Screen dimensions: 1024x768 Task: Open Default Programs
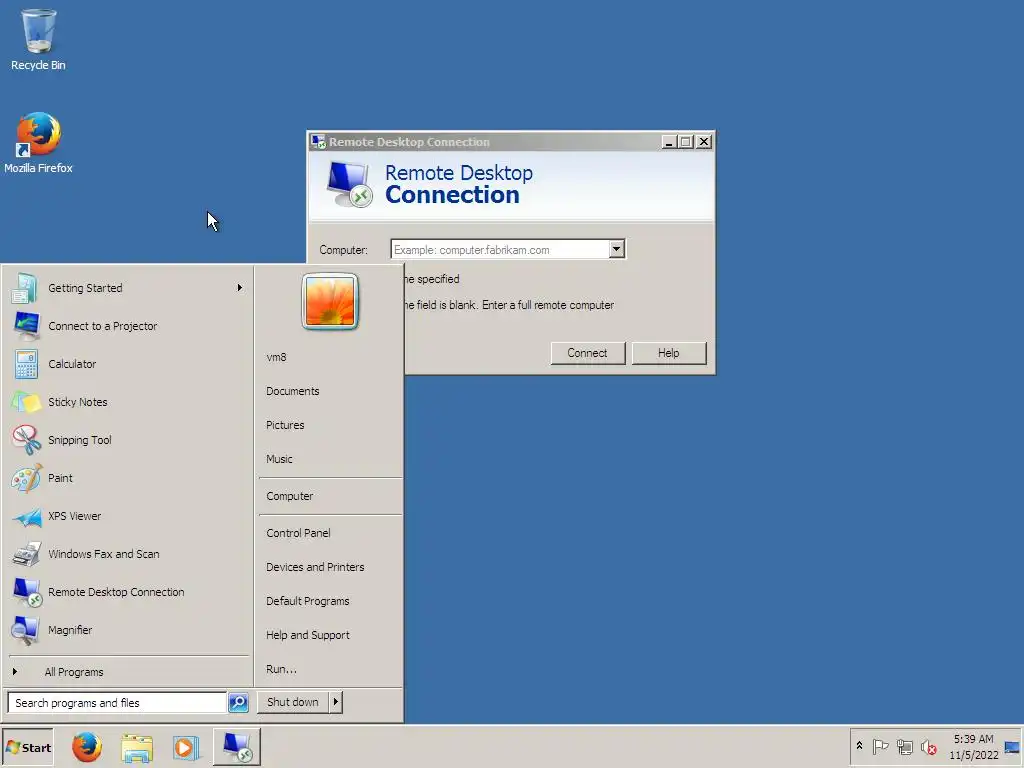pos(308,601)
